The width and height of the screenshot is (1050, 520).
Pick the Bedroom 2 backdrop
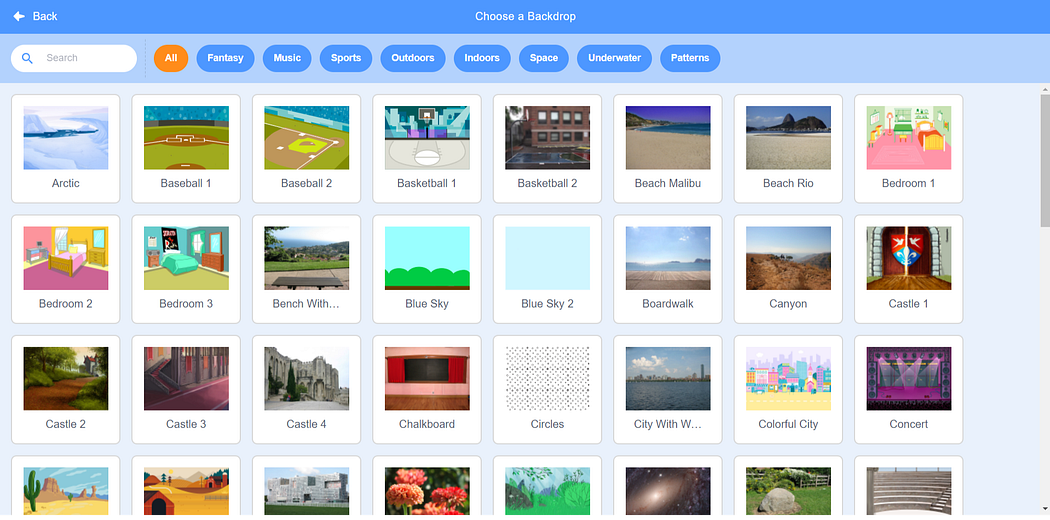pos(66,269)
